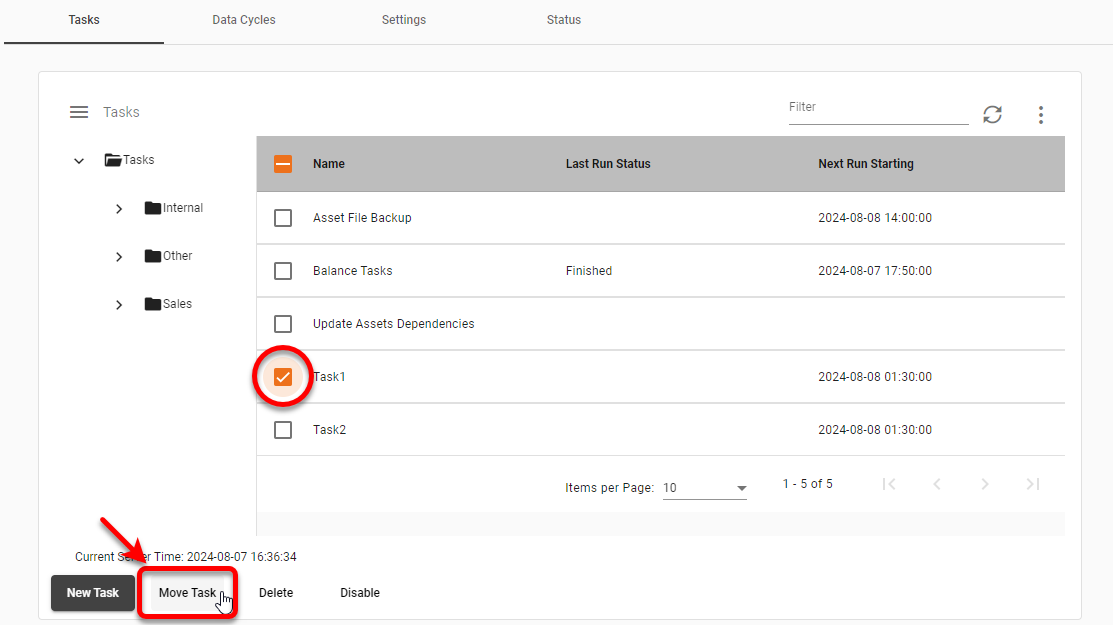
Task: Click the Sales folder icon
Action: click(x=151, y=304)
